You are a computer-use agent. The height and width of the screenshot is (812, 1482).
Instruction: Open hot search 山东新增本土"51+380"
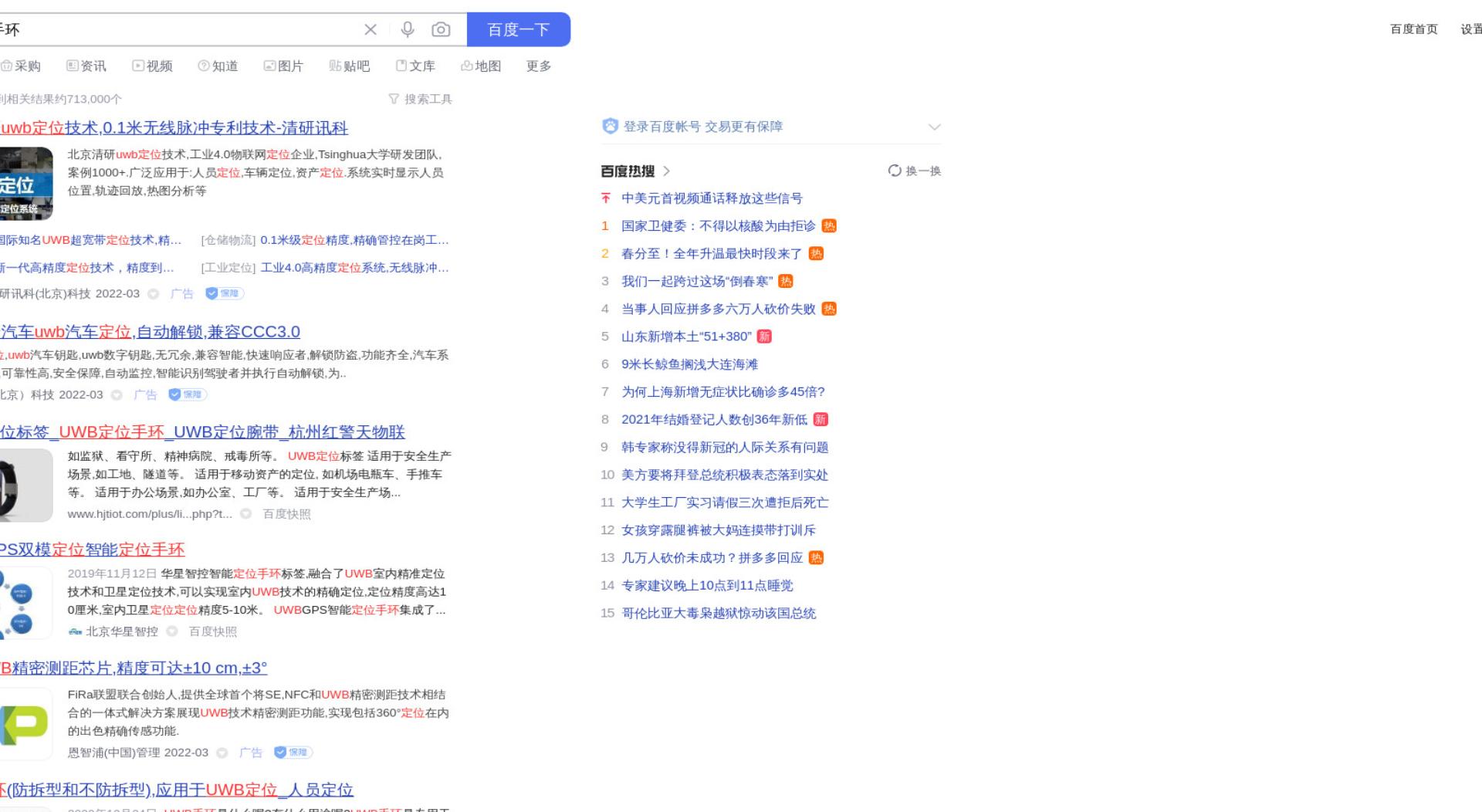686,337
